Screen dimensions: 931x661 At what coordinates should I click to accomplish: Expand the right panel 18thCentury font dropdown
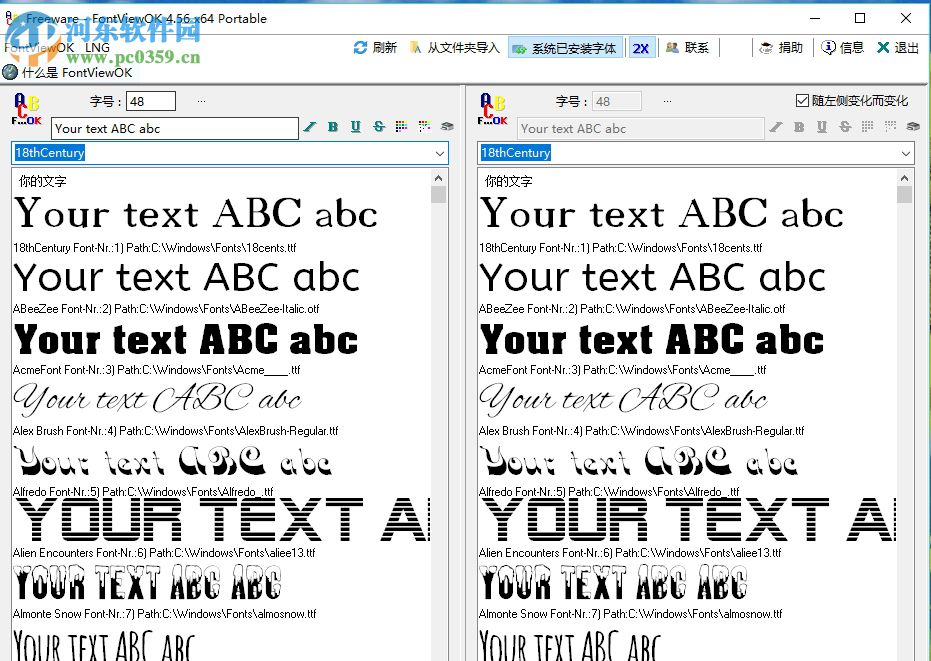905,153
